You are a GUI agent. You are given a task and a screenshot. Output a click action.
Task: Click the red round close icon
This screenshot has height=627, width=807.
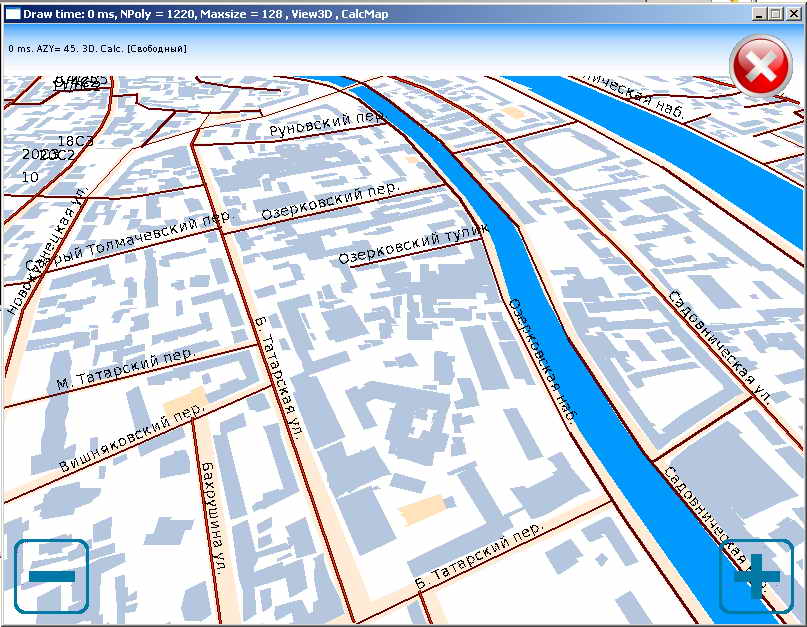tap(761, 66)
